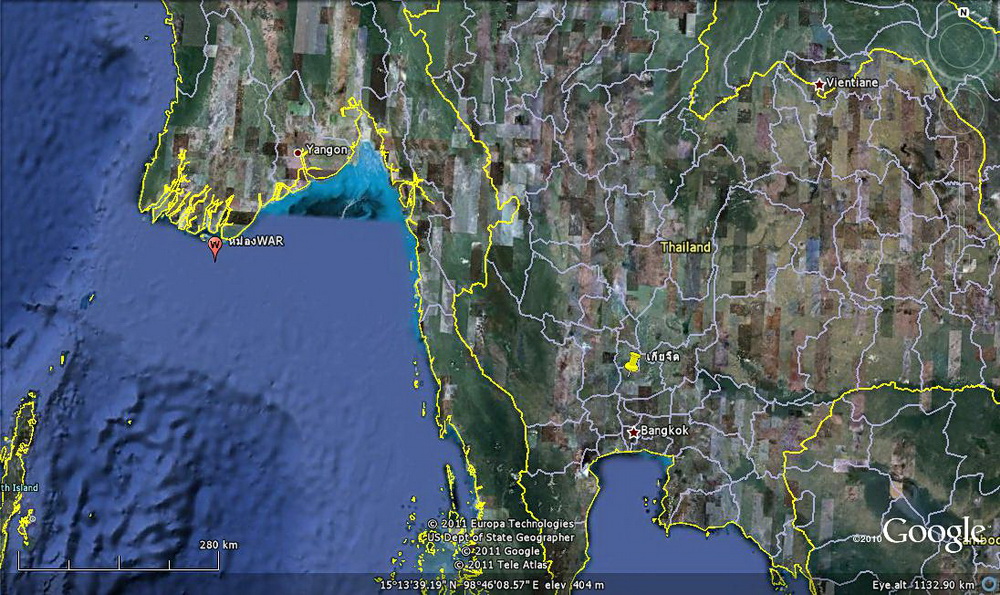Click the partially visible Island label
The image size is (1000, 595).
point(18,487)
